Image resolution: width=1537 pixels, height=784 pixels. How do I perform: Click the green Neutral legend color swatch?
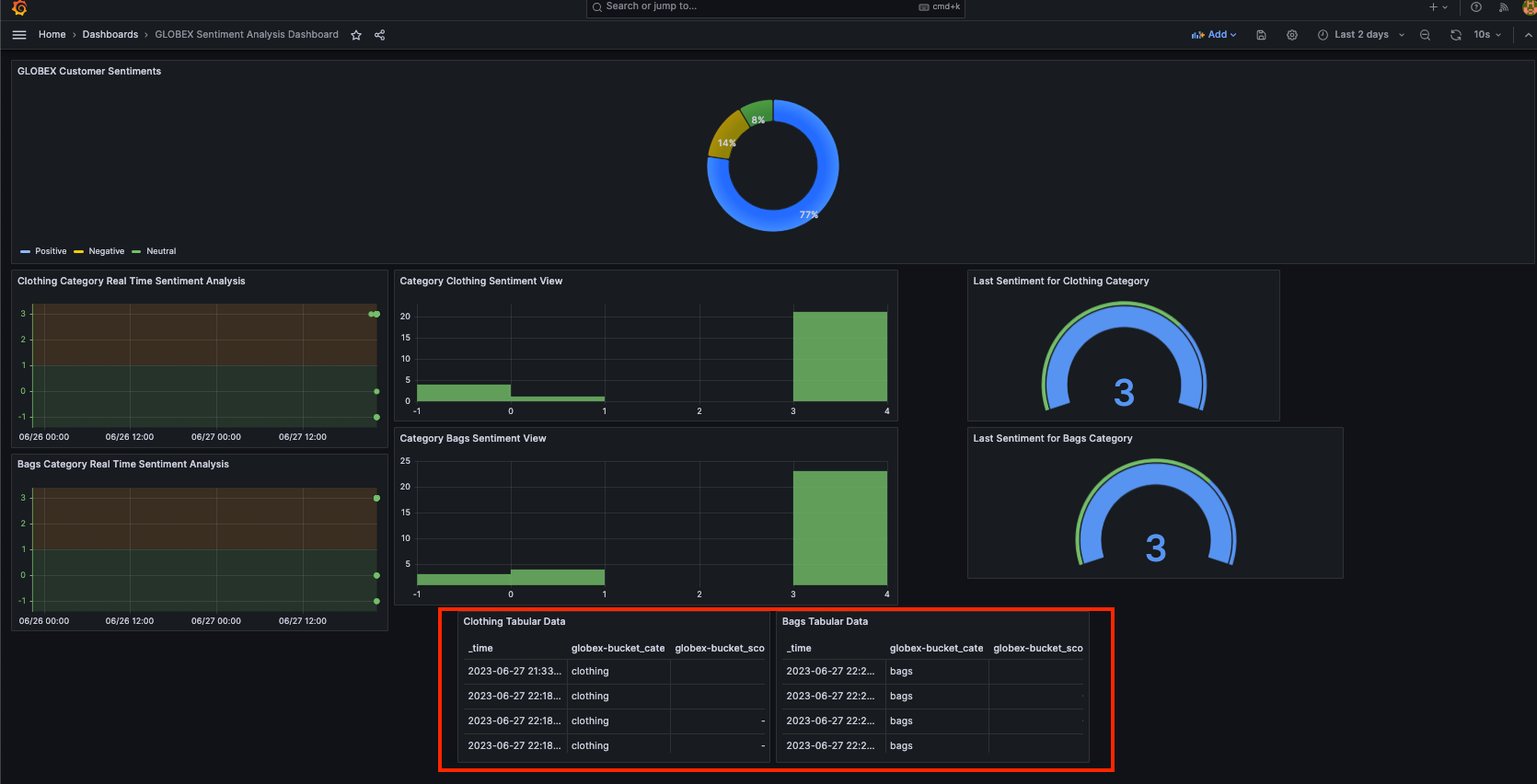coord(136,251)
